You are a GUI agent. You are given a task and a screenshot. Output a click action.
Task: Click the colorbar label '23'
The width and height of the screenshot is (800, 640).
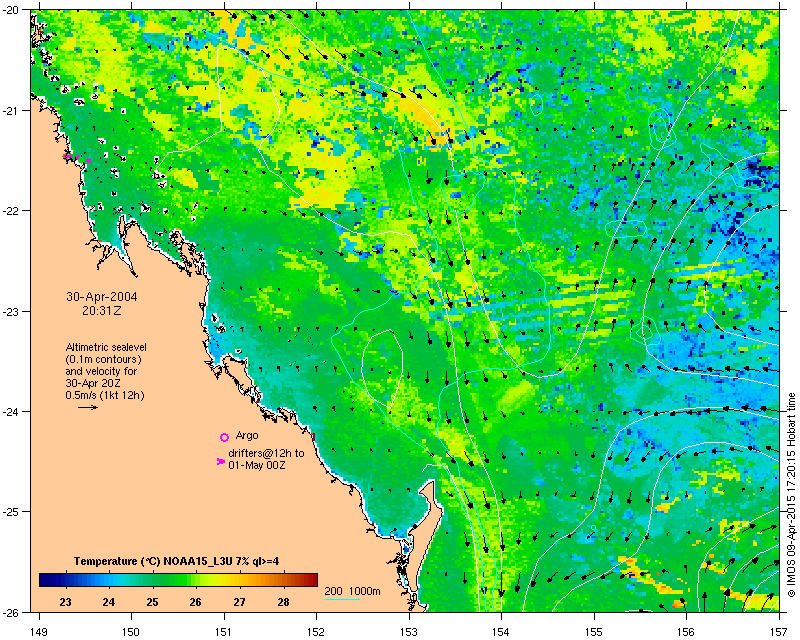[65, 602]
